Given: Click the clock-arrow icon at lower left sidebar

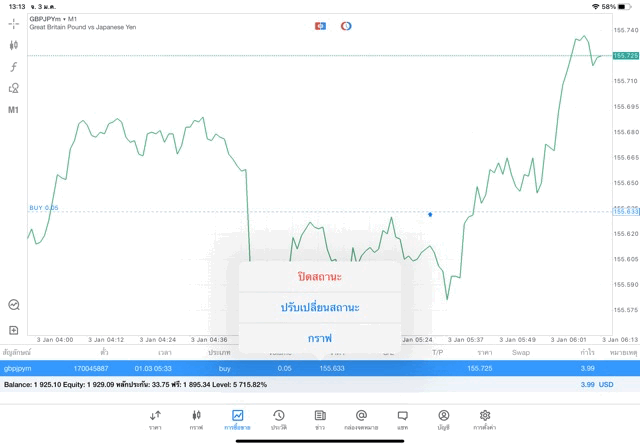Looking at the screenshot, I should [14, 305].
